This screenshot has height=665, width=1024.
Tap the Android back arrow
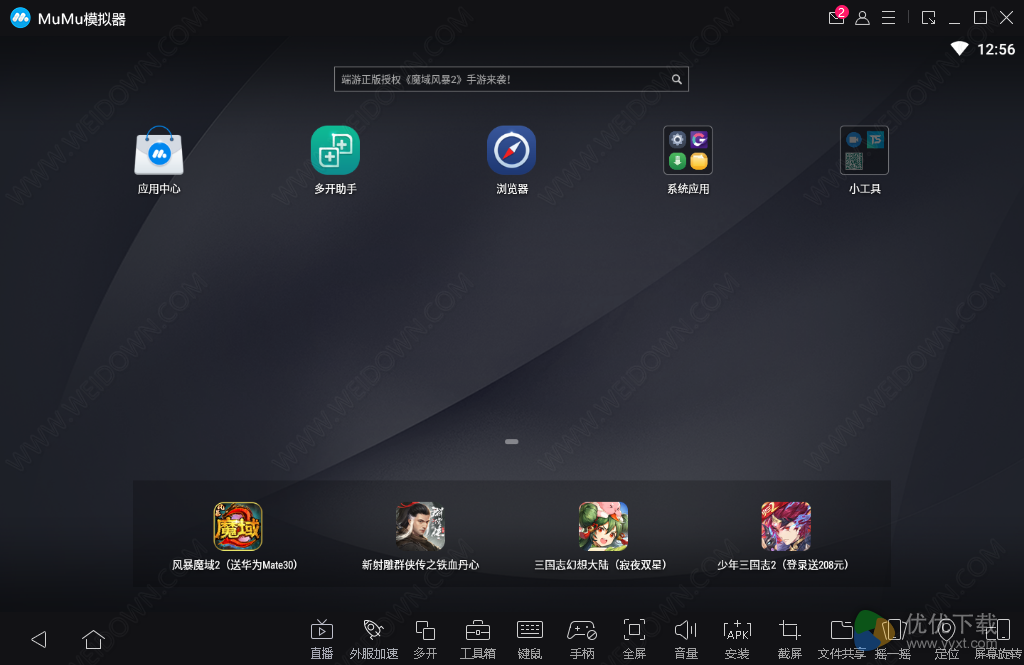pos(39,639)
